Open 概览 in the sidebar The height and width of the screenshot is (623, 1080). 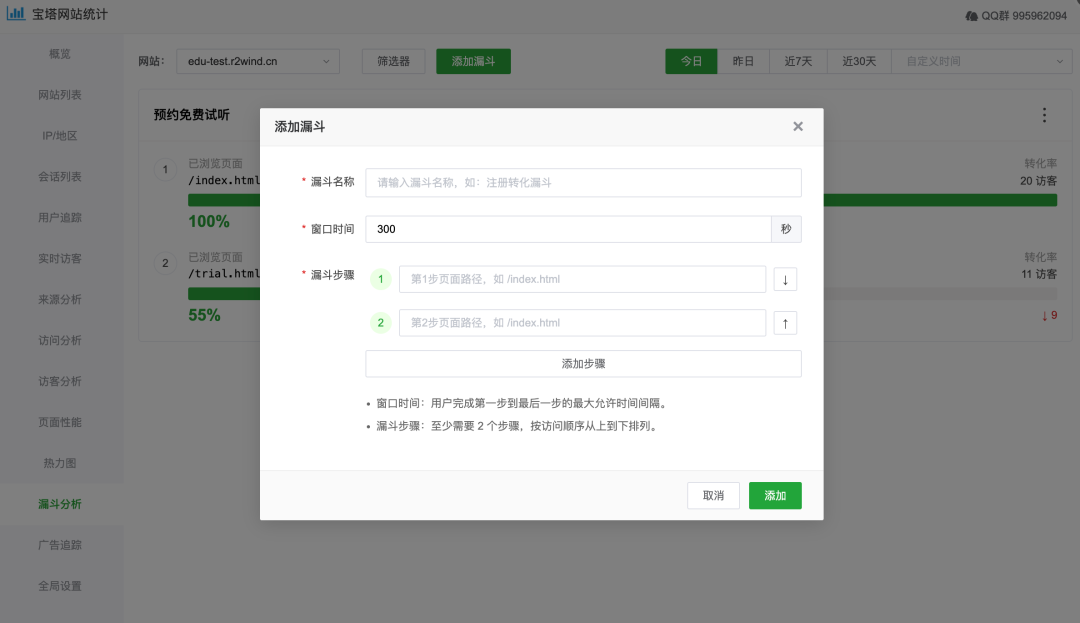[x=60, y=54]
